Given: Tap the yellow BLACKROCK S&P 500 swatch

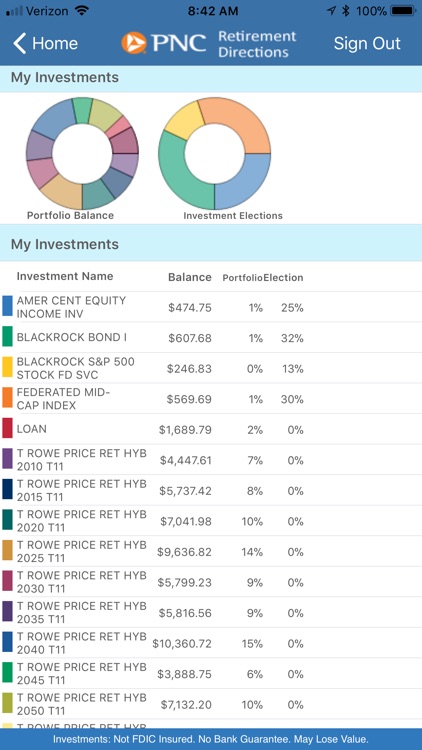Looking at the screenshot, I should (7, 367).
